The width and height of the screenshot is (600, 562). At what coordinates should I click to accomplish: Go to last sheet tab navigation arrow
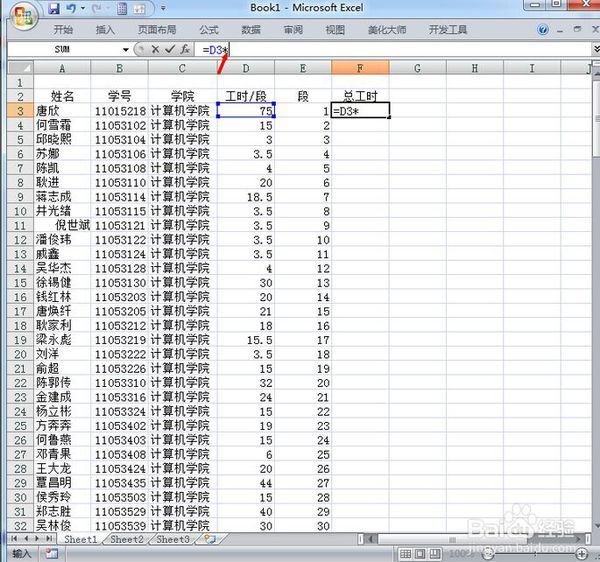pos(49,539)
